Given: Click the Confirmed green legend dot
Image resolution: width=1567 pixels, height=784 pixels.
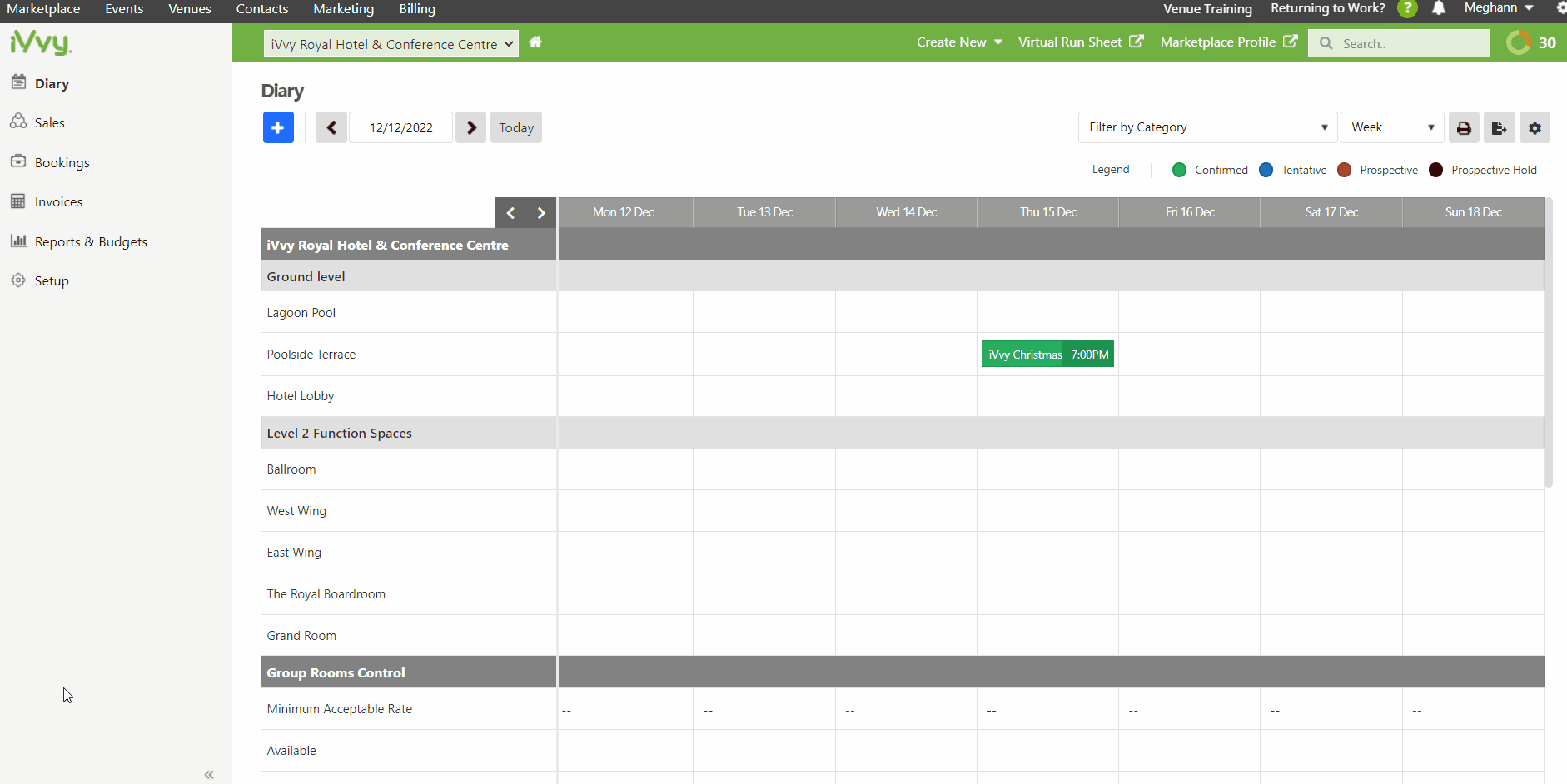Looking at the screenshot, I should [1179, 170].
